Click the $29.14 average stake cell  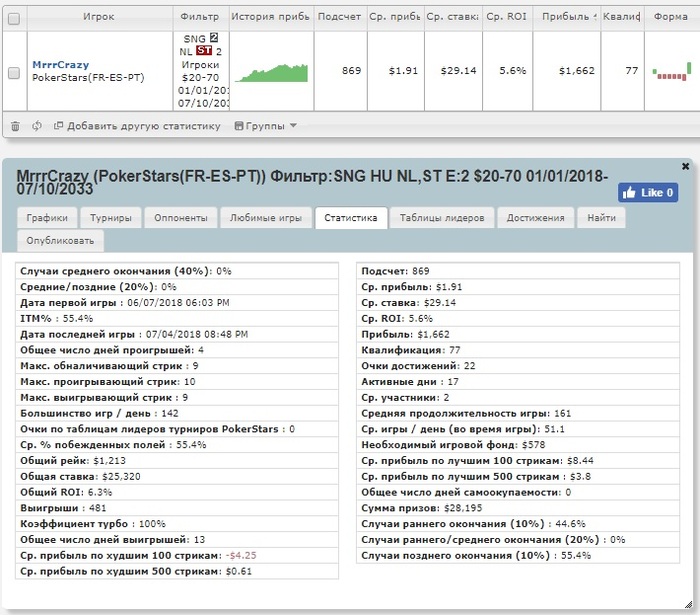coord(453,71)
